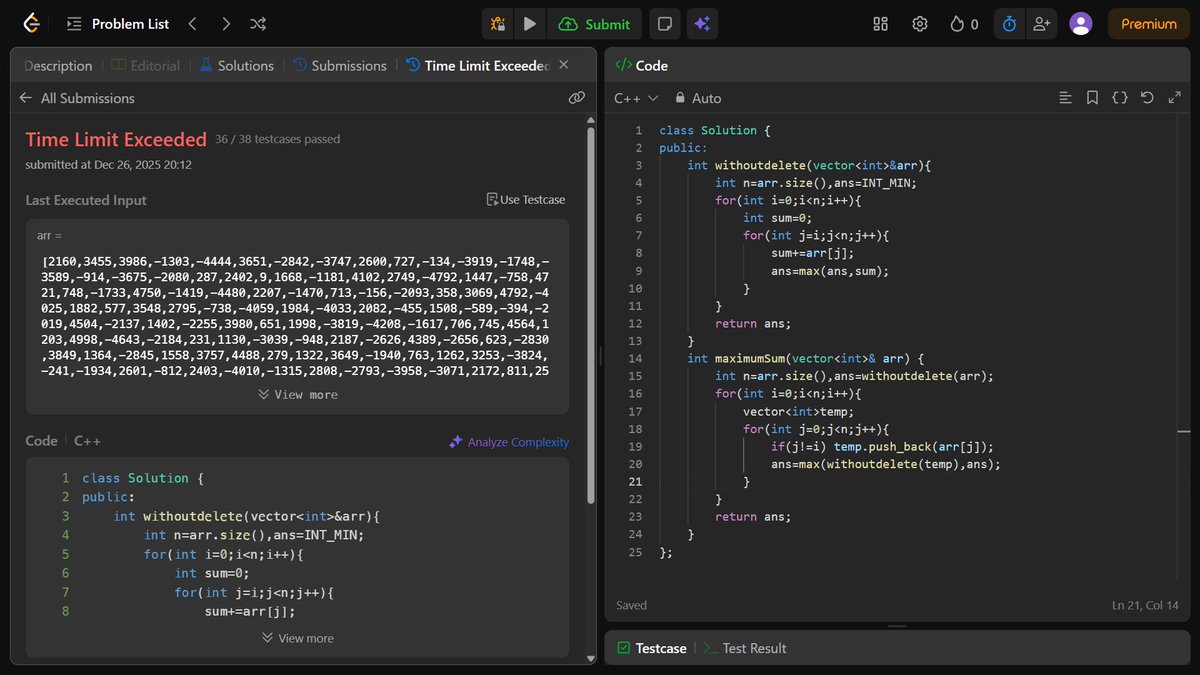Expand View more under Last Executed Input
The height and width of the screenshot is (675, 1200).
point(298,395)
